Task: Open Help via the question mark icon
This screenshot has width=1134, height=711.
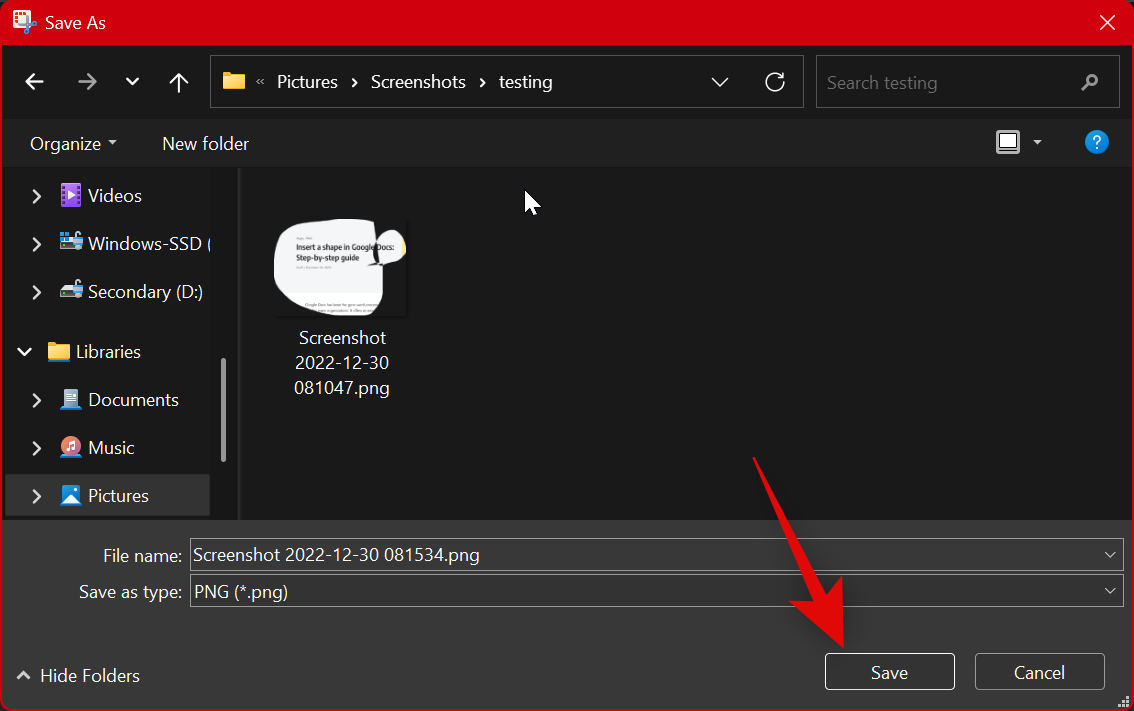Action: pos(1096,142)
